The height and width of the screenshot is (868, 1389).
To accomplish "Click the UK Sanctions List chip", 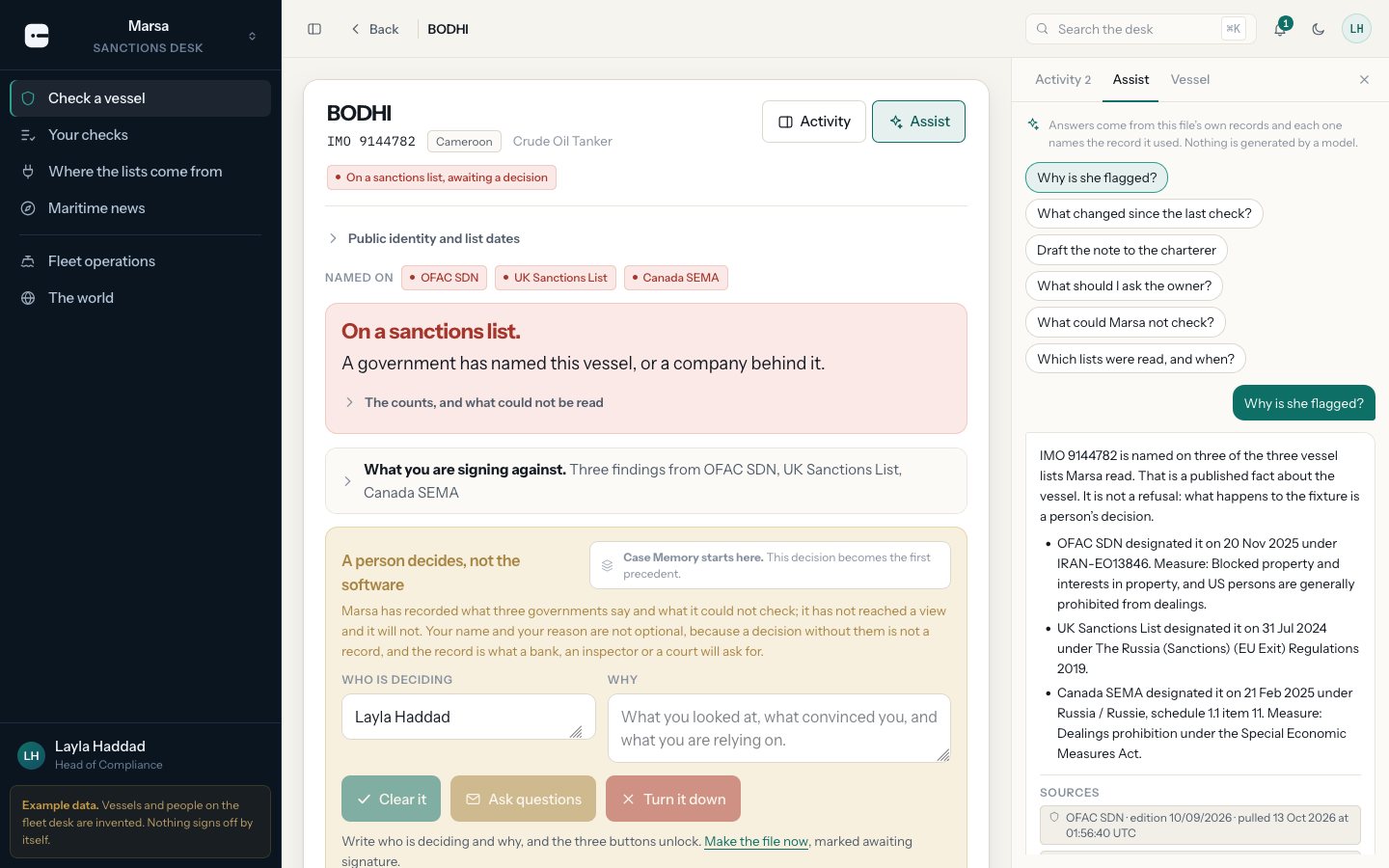I will (556, 278).
